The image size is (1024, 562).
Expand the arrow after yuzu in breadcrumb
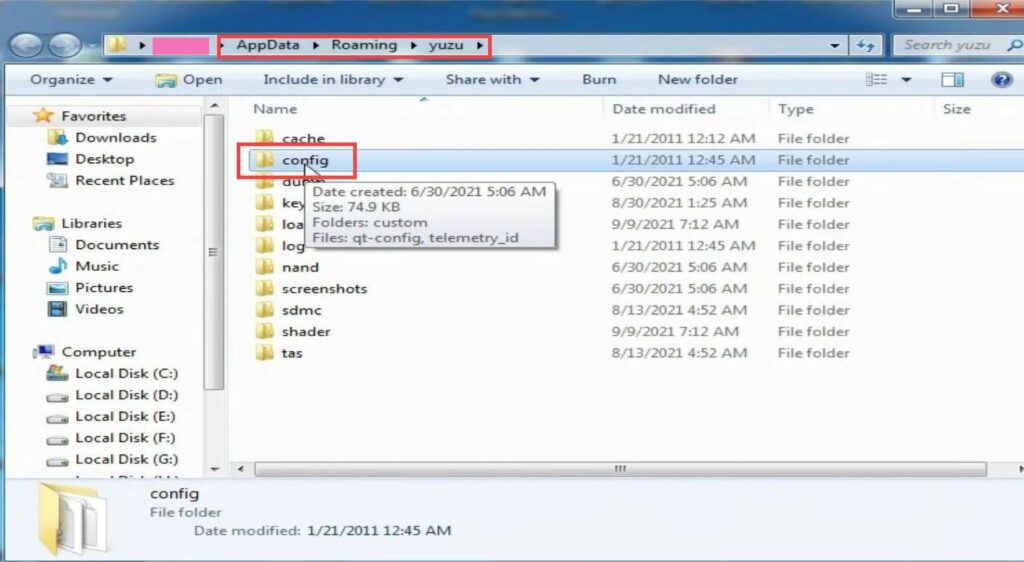[479, 45]
